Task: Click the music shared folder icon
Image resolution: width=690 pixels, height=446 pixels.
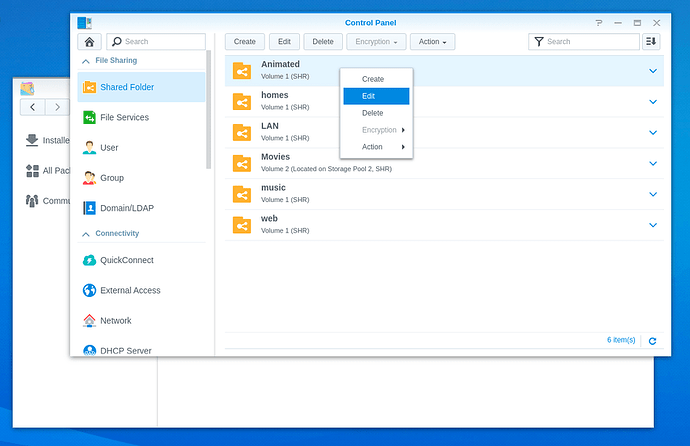Action: (x=242, y=194)
